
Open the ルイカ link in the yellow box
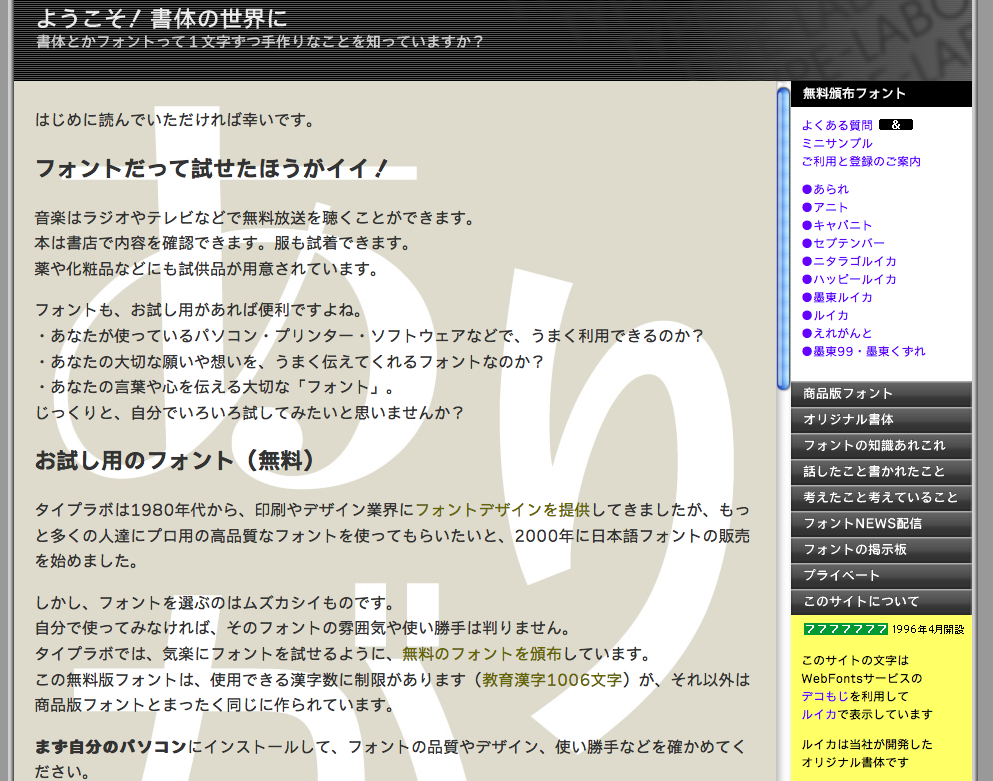click(x=819, y=714)
